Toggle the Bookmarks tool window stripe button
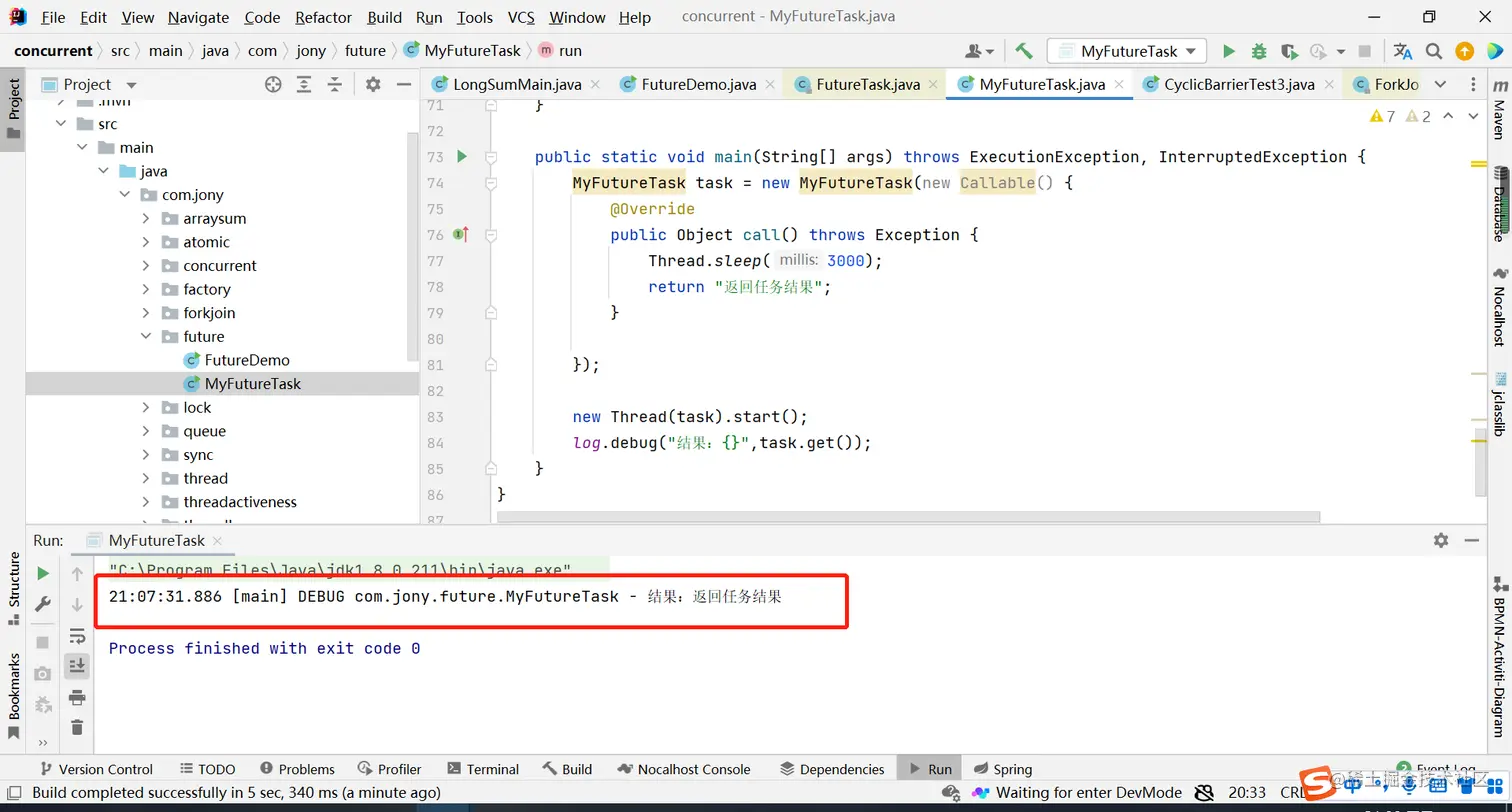 pos(14,695)
